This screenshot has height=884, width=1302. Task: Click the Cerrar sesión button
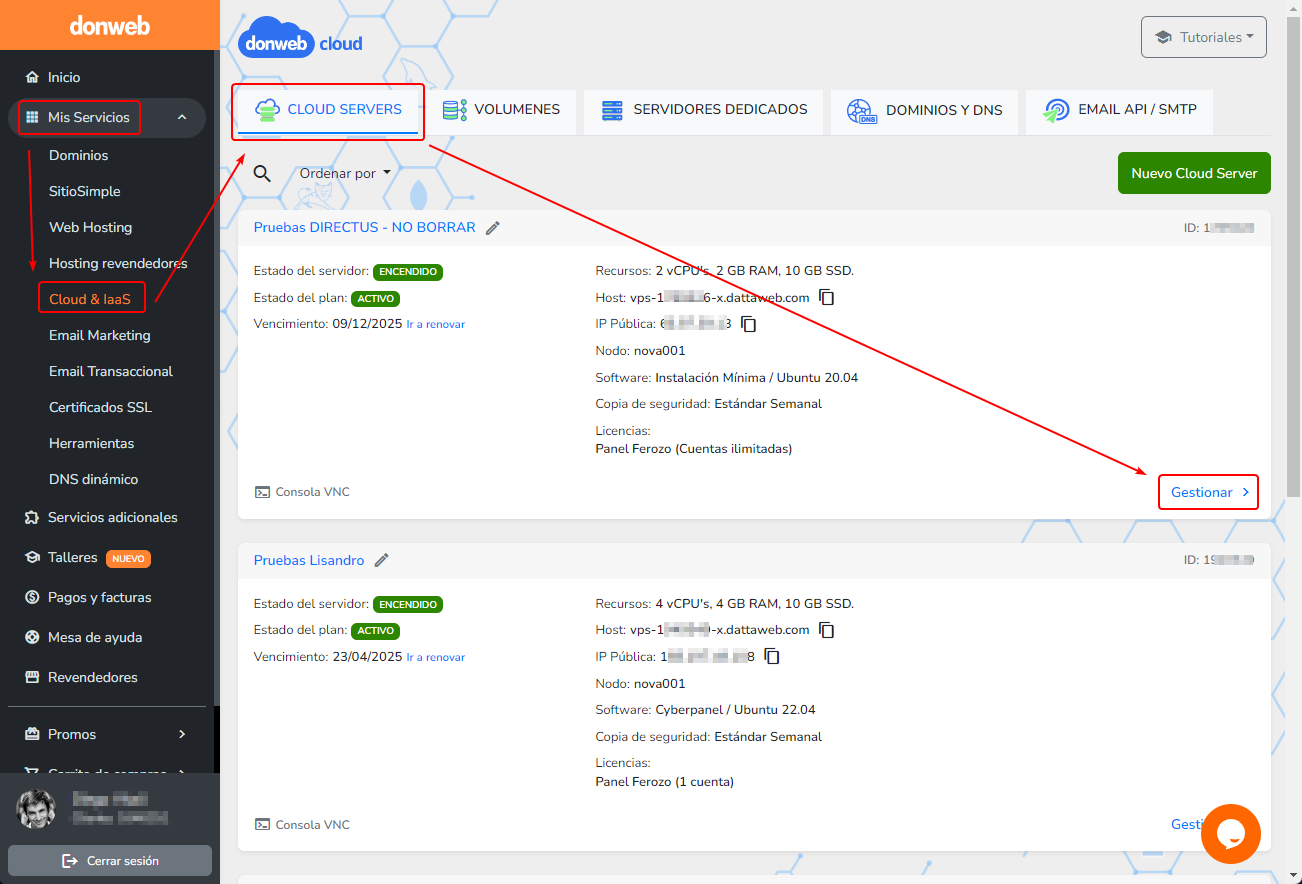tap(110, 860)
